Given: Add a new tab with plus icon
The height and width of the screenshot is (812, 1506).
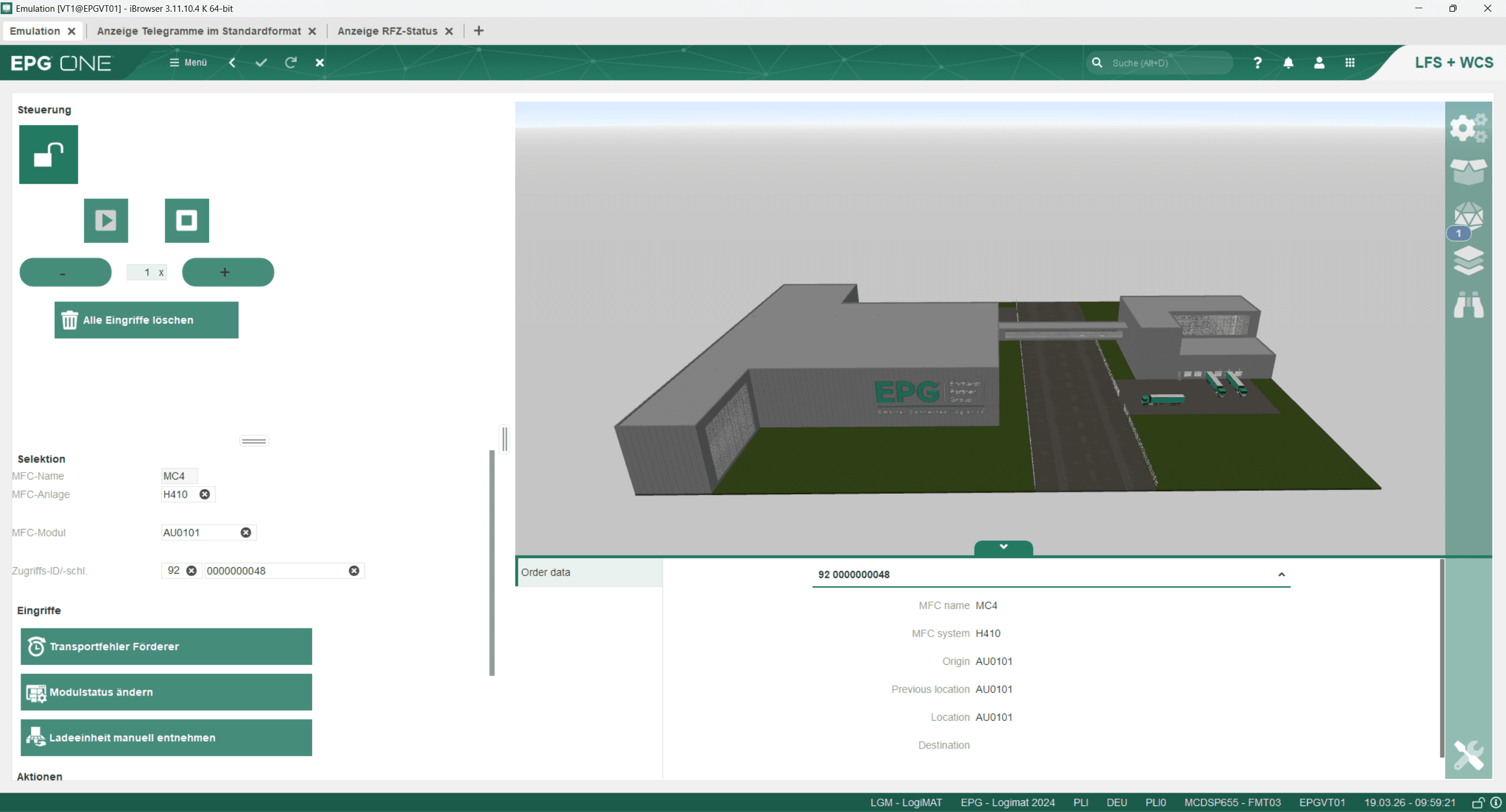Looking at the screenshot, I should 479,31.
